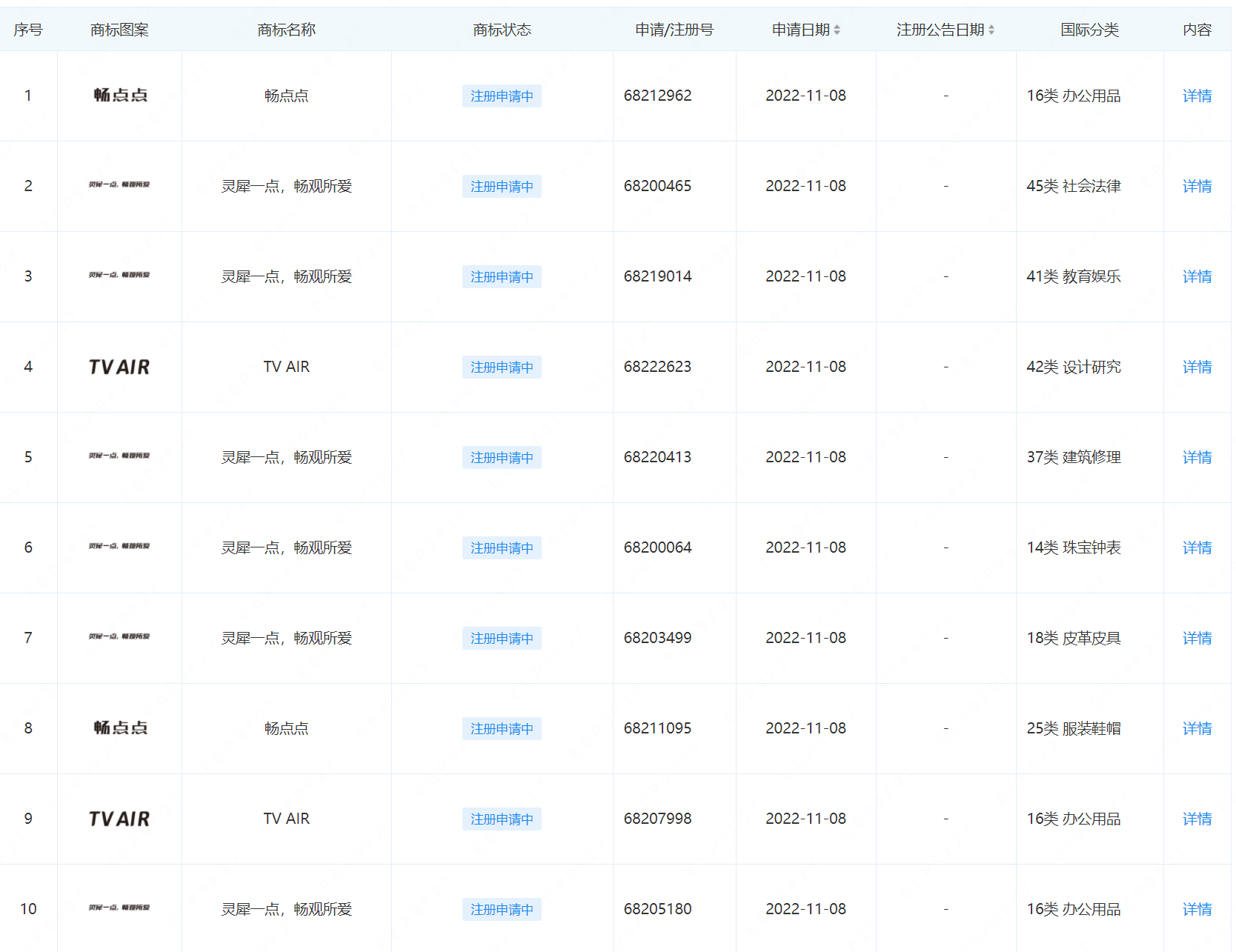Click 灵犀一点，畅观所爱 name in row 2
1236x952 pixels.
[286, 186]
